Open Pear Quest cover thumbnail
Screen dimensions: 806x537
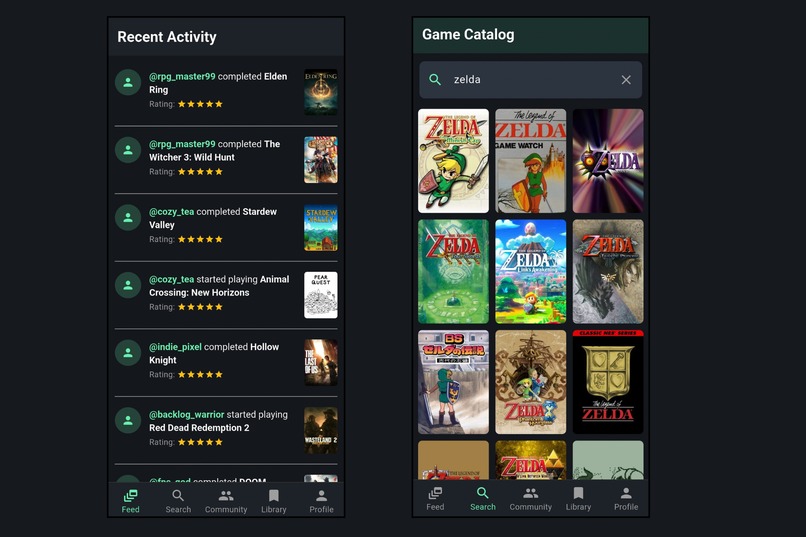(321, 295)
